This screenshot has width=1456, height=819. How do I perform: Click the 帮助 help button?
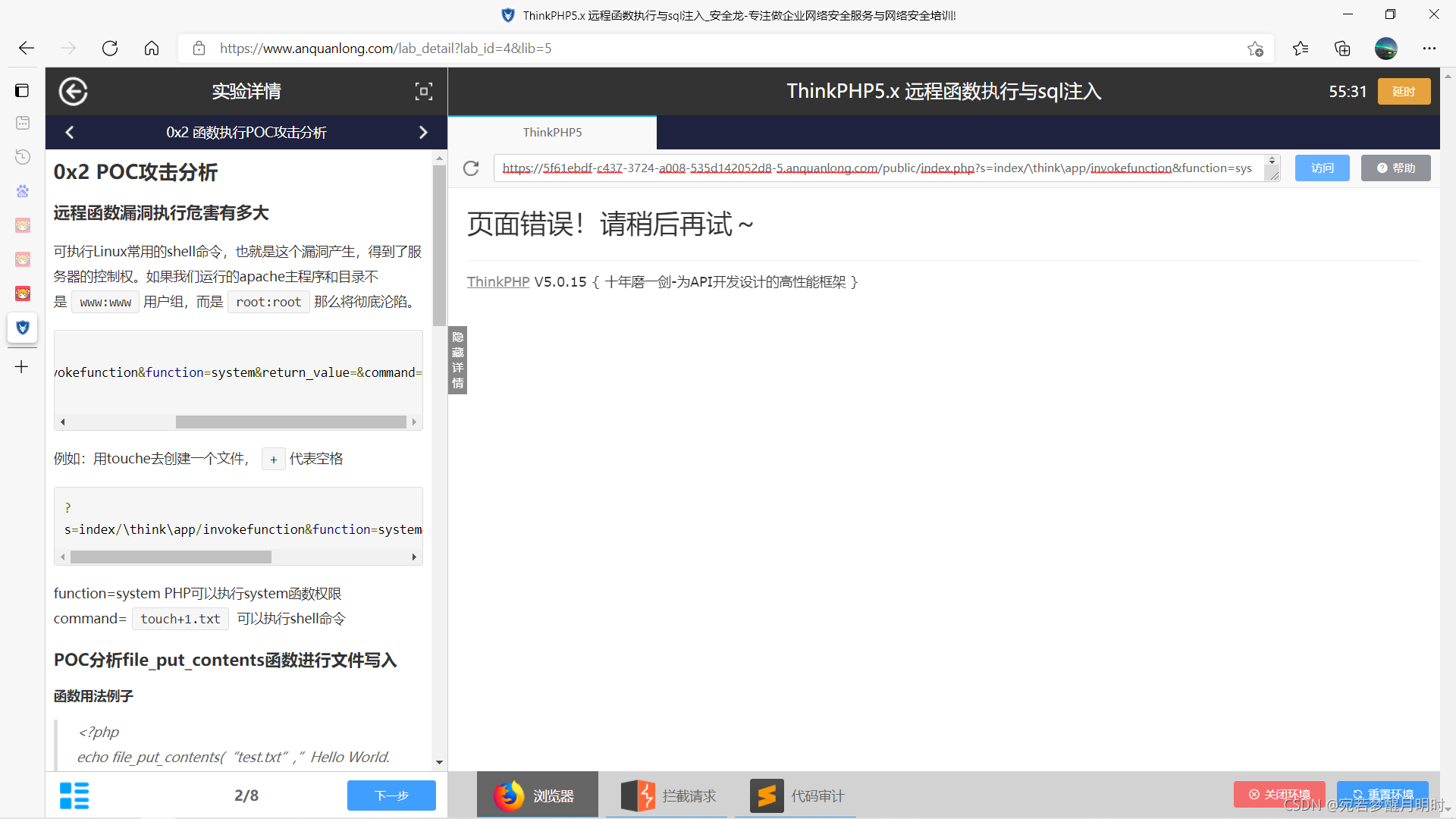click(x=1395, y=168)
